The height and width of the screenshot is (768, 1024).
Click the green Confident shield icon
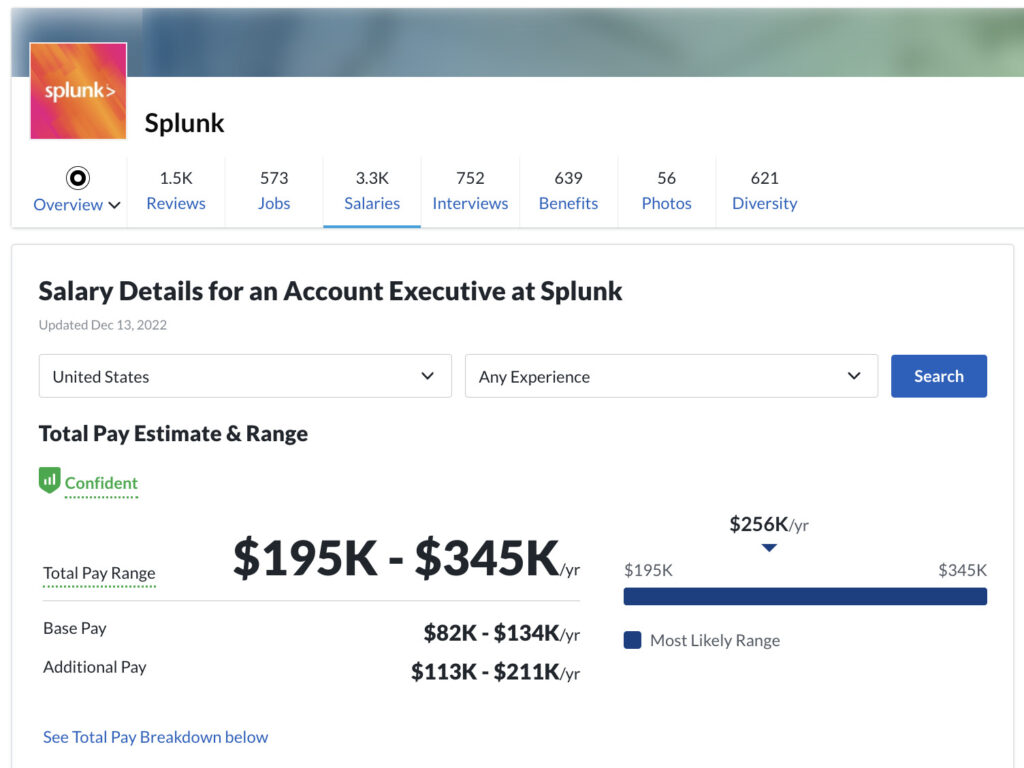(x=50, y=481)
